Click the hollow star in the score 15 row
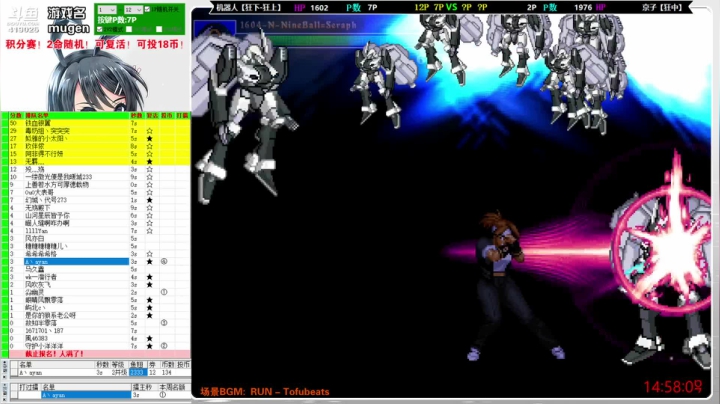 (149, 154)
